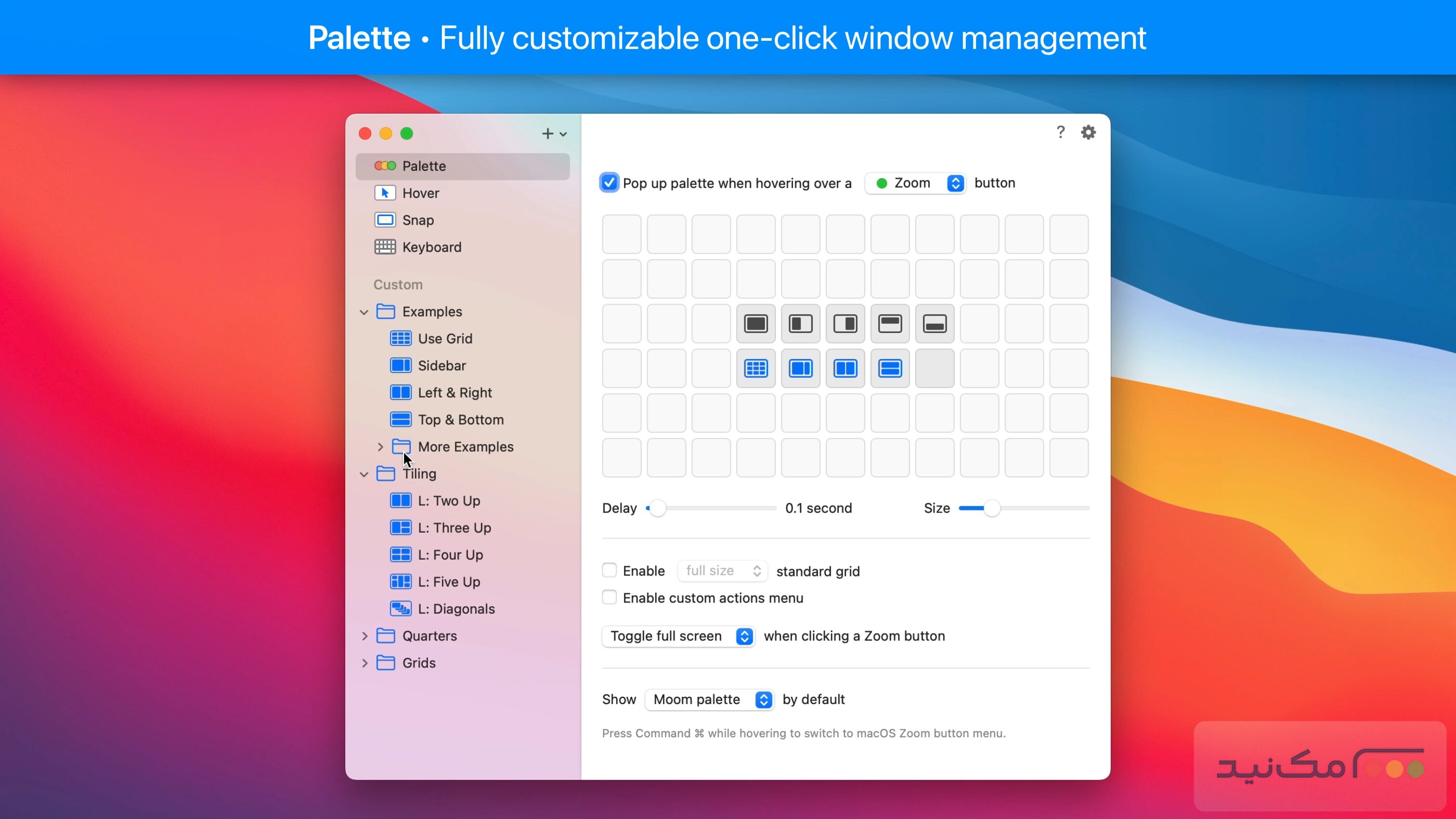Click the right-half window layout icon
Image resolution: width=1456 pixels, height=819 pixels.
845,324
